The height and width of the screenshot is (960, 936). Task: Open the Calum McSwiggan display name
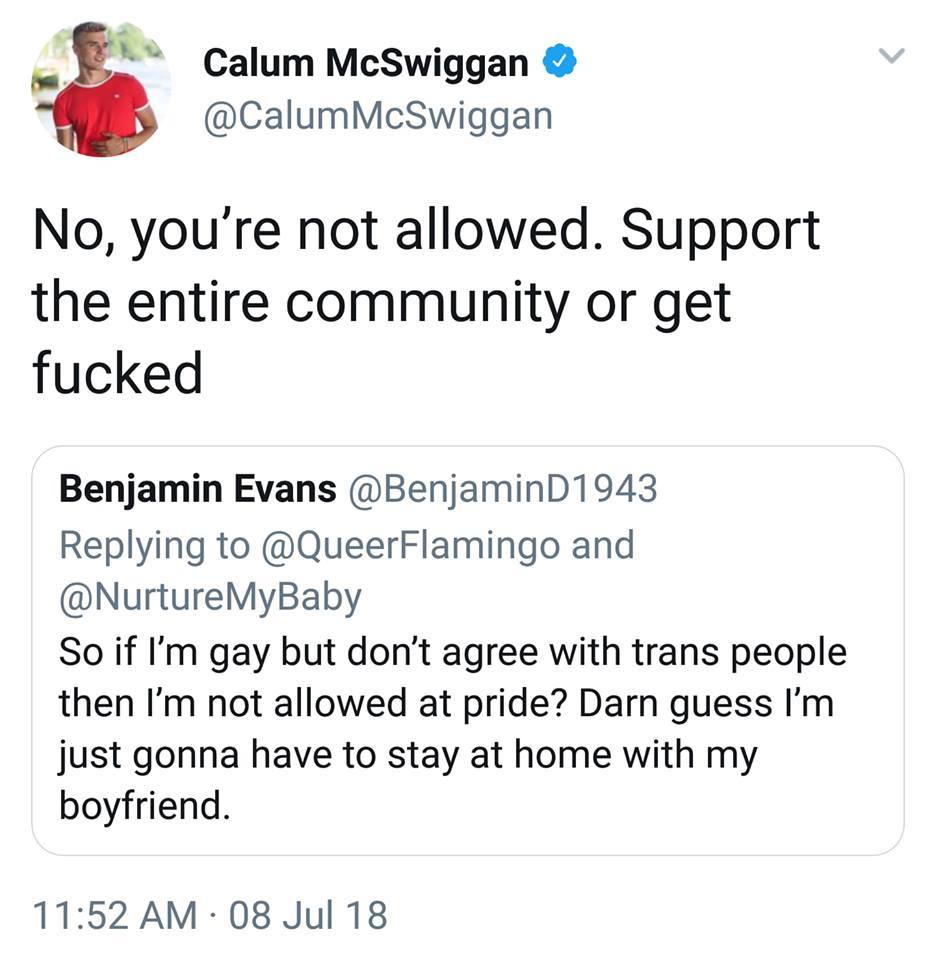[366, 64]
